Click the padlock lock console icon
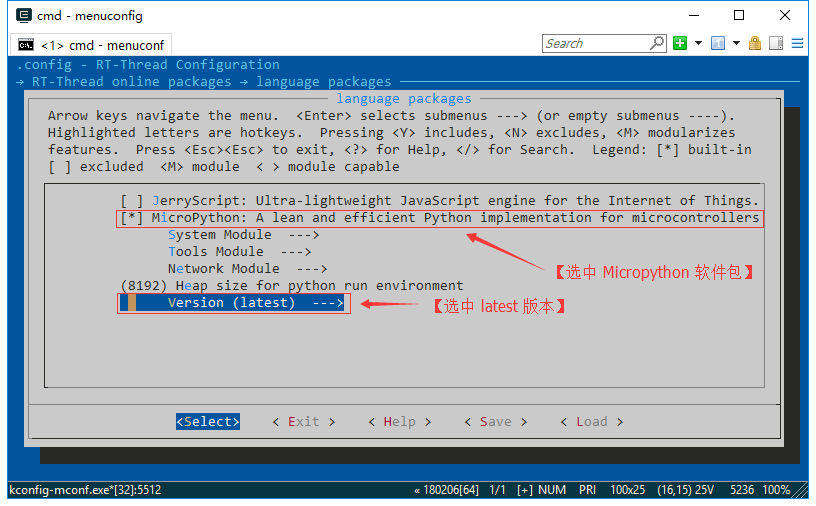 tap(755, 43)
